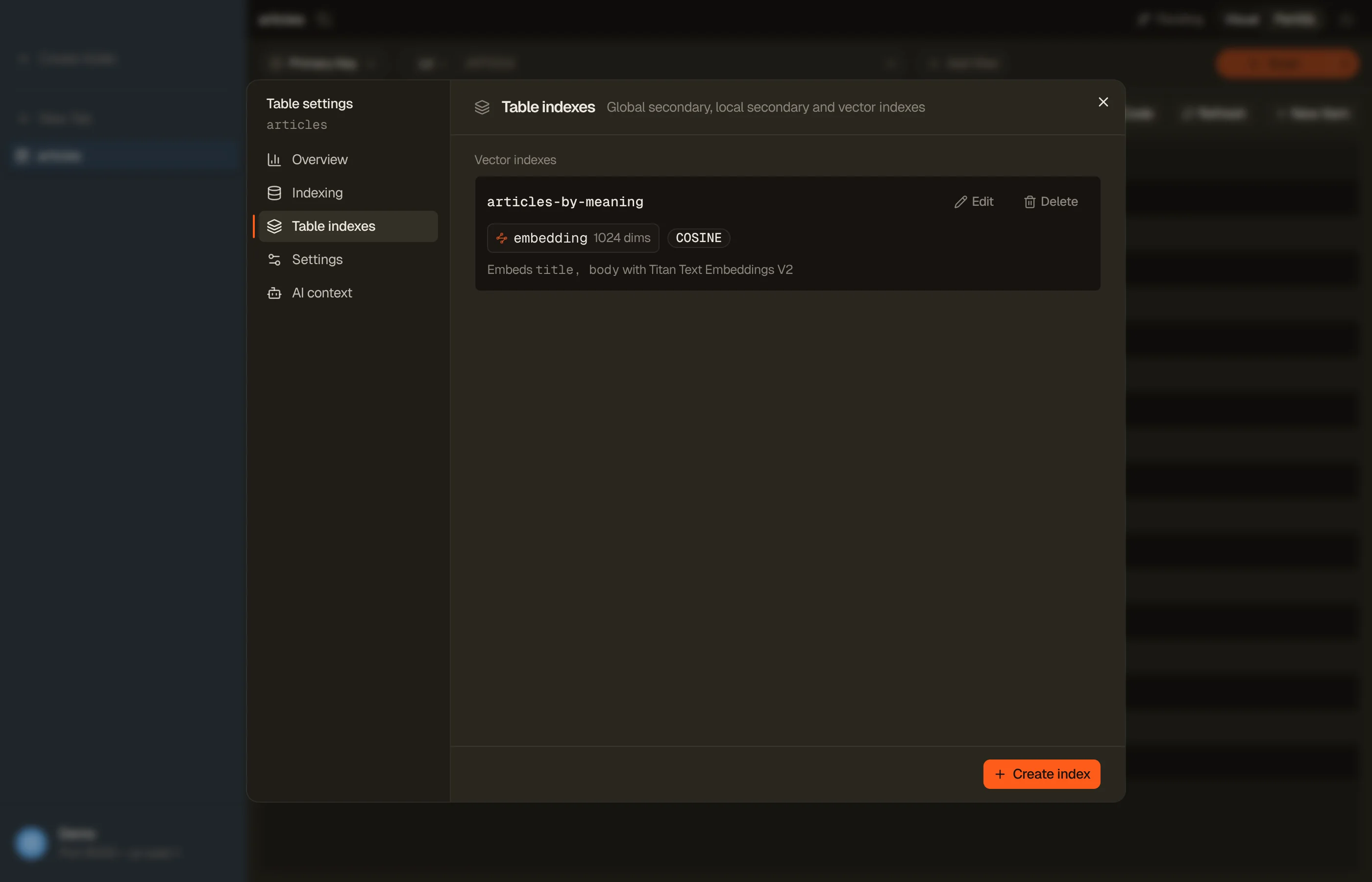Open the AI context section
Screen dimensions: 1372x882
pos(348,293)
